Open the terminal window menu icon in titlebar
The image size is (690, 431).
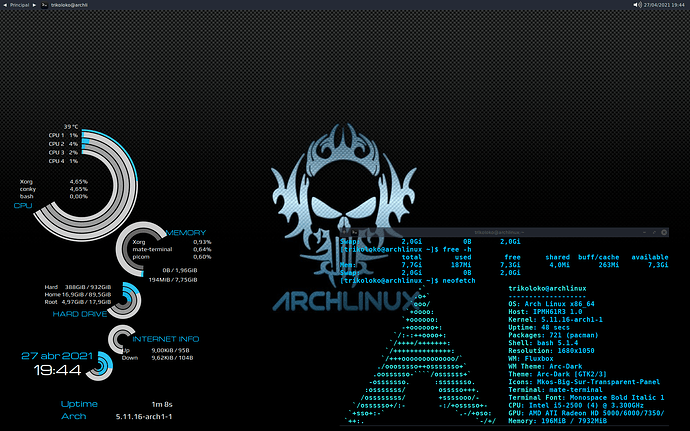(354, 232)
